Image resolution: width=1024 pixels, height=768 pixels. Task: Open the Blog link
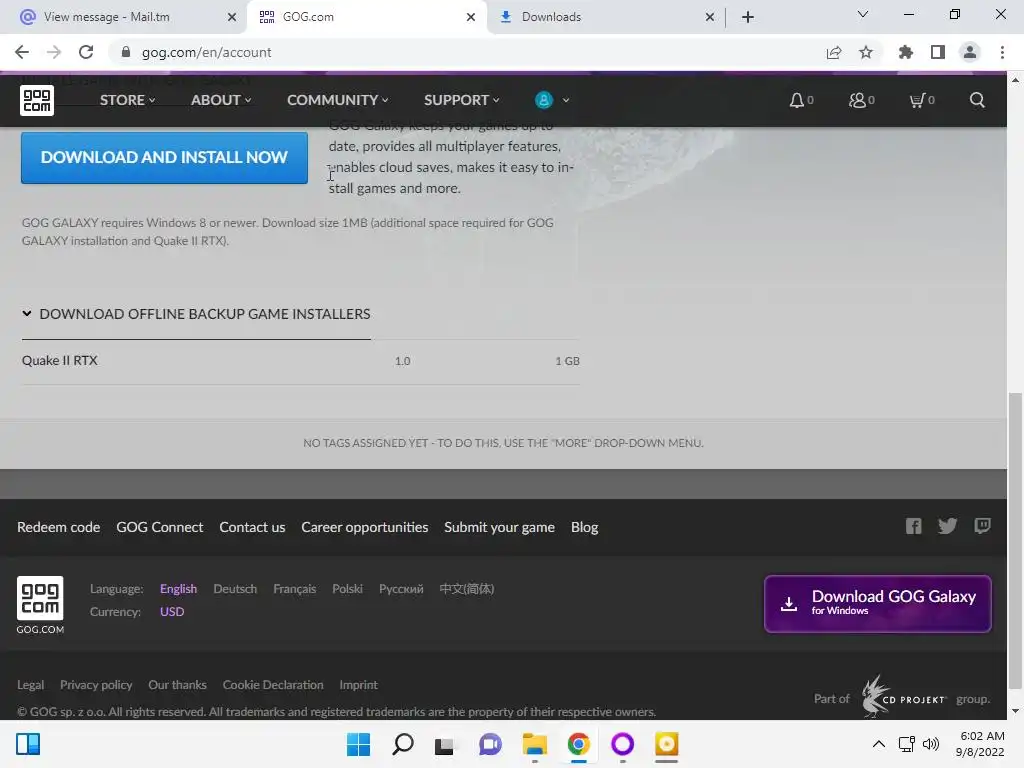[x=584, y=527]
